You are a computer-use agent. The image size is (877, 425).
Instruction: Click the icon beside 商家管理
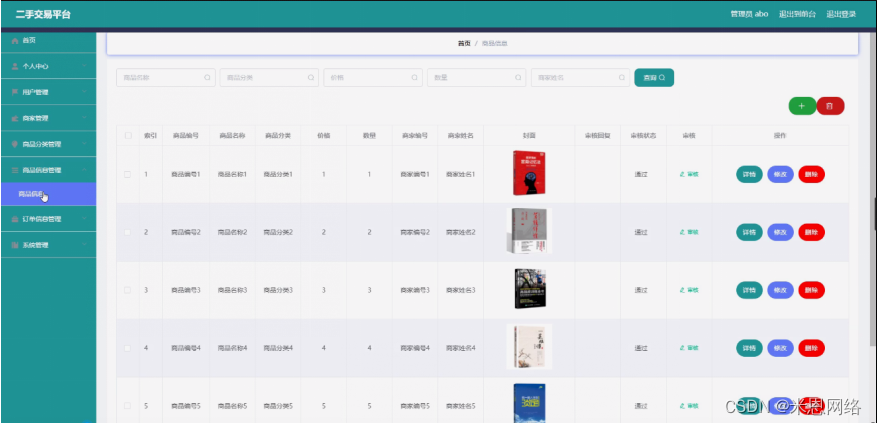click(15, 119)
